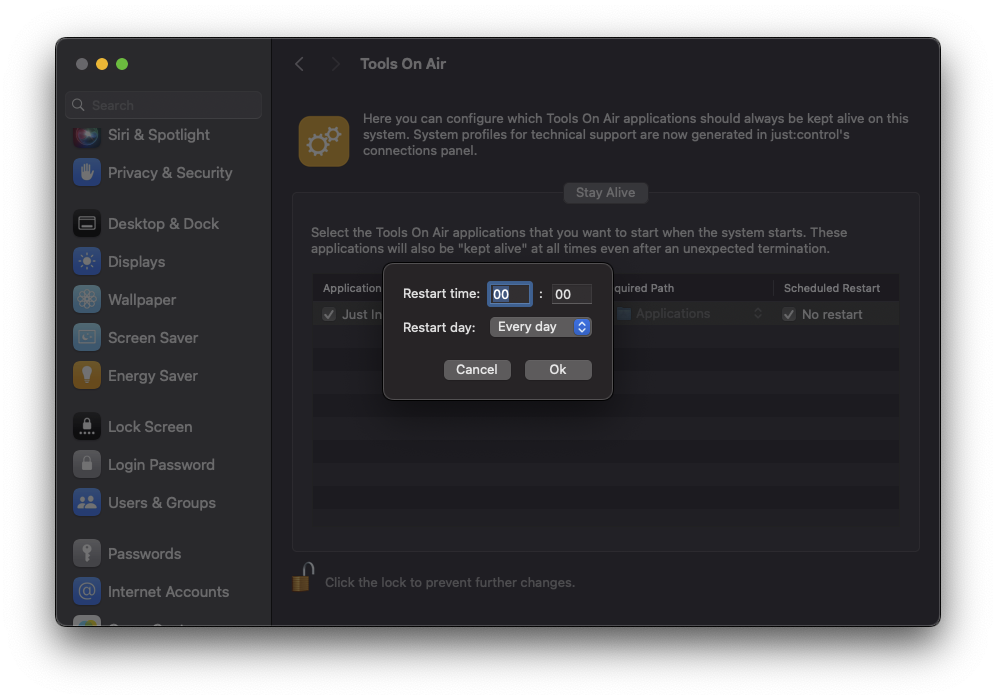Click the Tools On Air gears icon

tap(324, 141)
